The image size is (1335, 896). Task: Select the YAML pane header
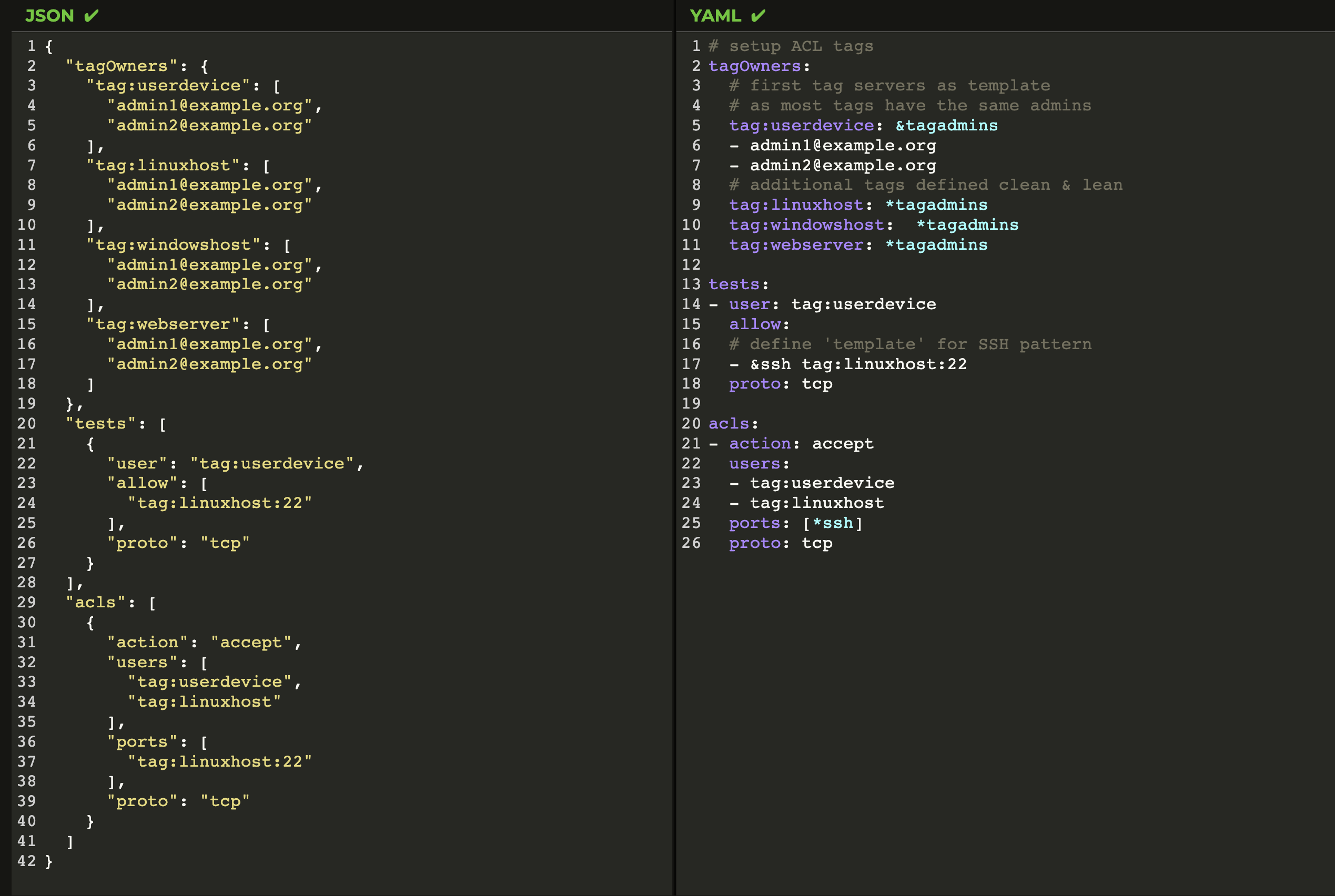pyautogui.click(x=715, y=15)
